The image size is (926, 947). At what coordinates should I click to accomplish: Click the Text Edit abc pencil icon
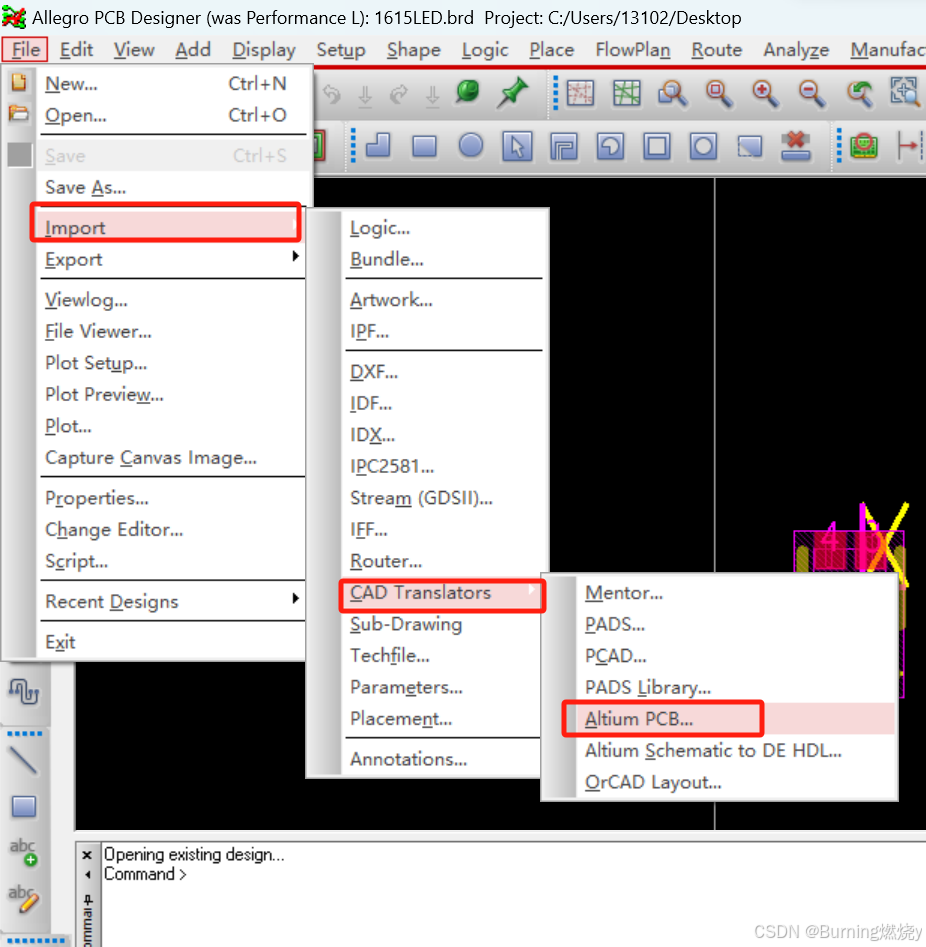pyautogui.click(x=24, y=898)
